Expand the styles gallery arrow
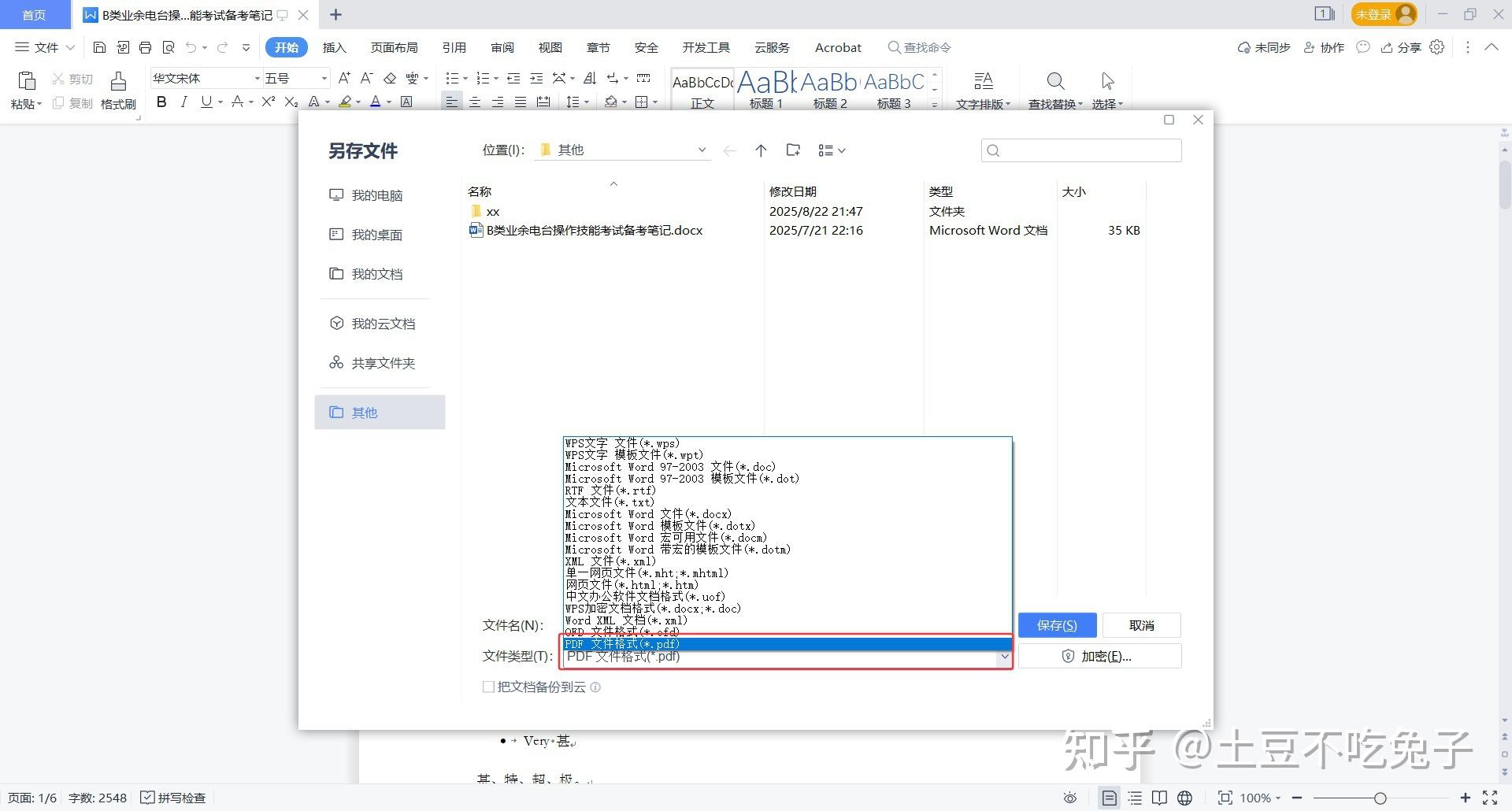 pyautogui.click(x=935, y=104)
